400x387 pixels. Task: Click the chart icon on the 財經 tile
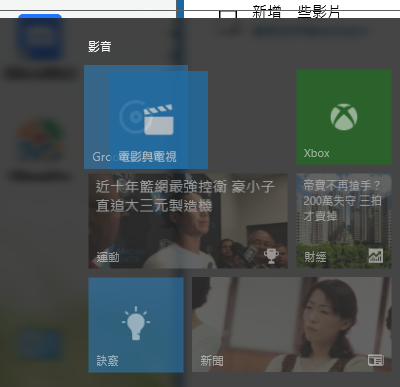[376, 256]
